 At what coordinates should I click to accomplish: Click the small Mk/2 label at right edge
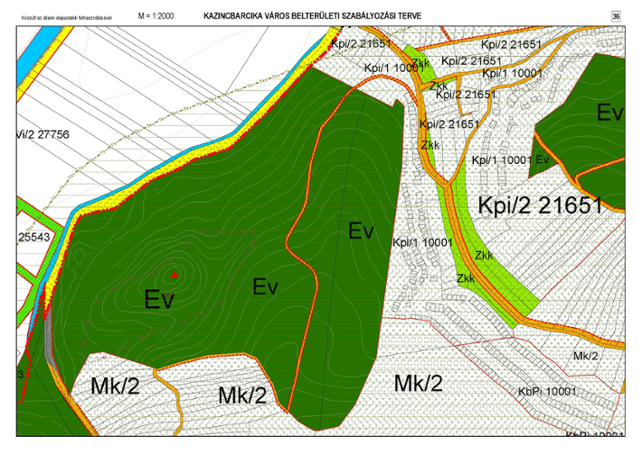pos(585,355)
